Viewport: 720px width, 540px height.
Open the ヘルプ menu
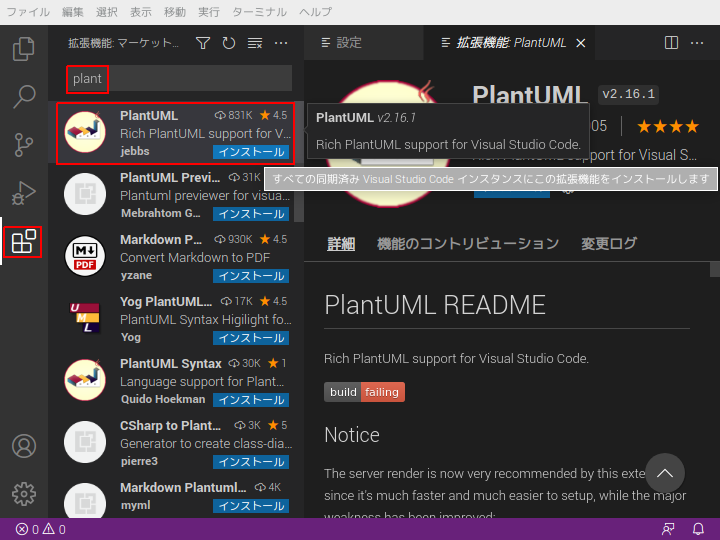pyautogui.click(x=315, y=12)
